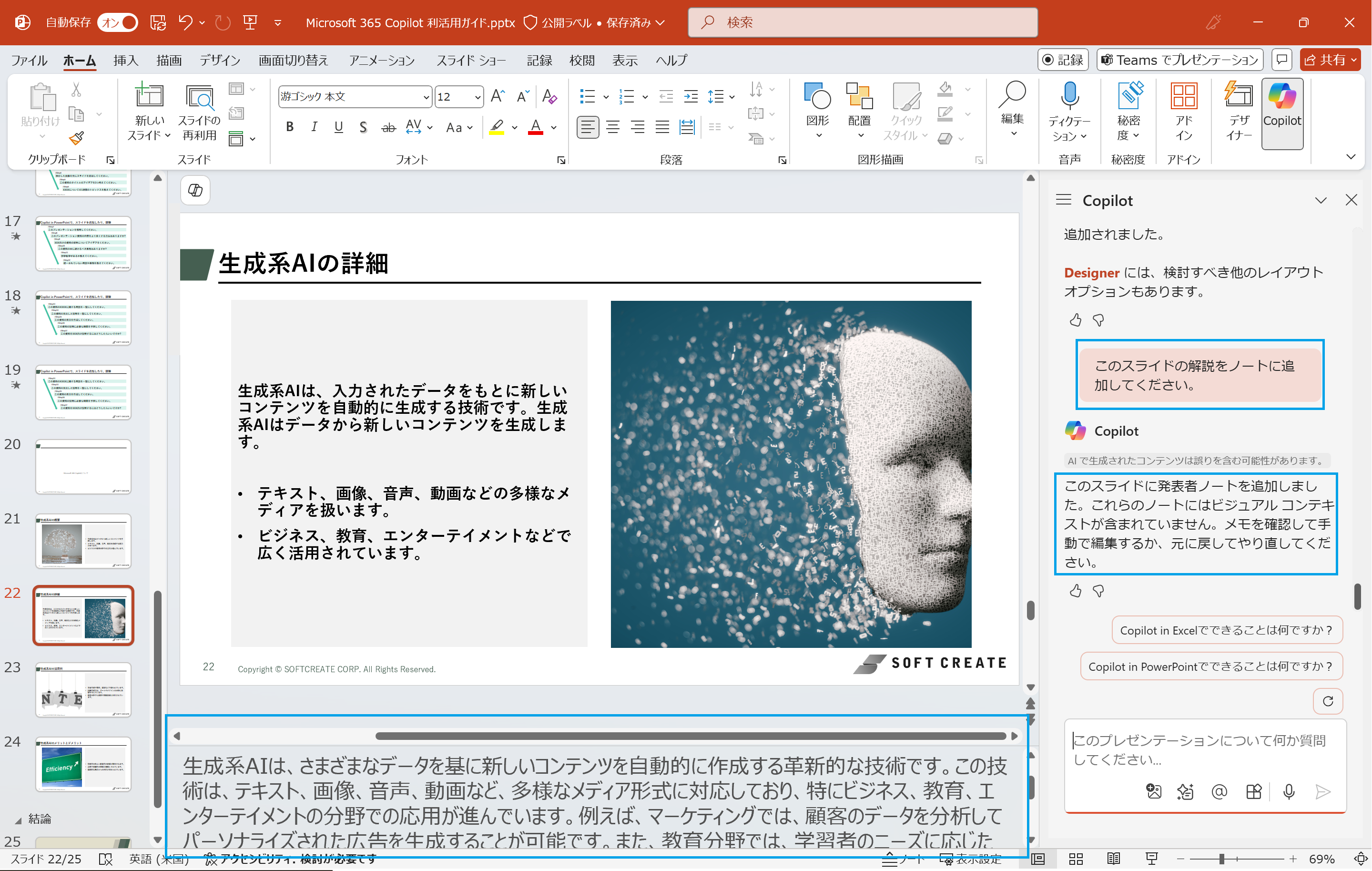Apply text shadow with the S icon
This screenshot has width=1372, height=871.
pyautogui.click(x=363, y=127)
